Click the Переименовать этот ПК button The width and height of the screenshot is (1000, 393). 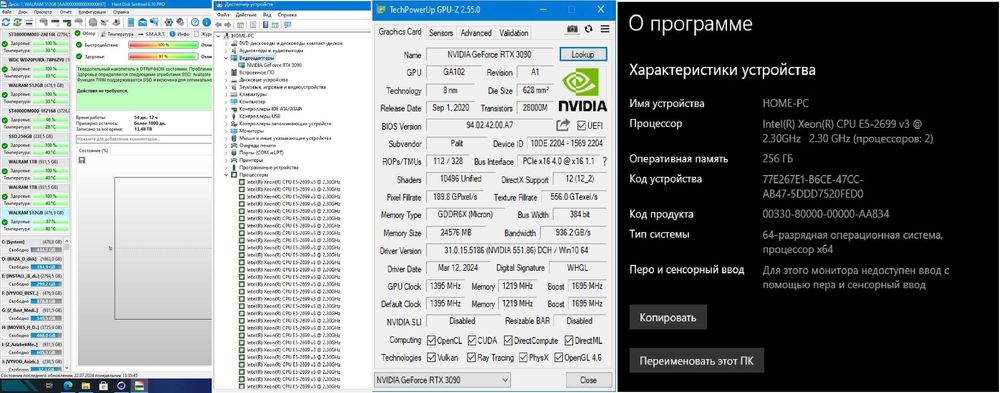click(x=696, y=360)
